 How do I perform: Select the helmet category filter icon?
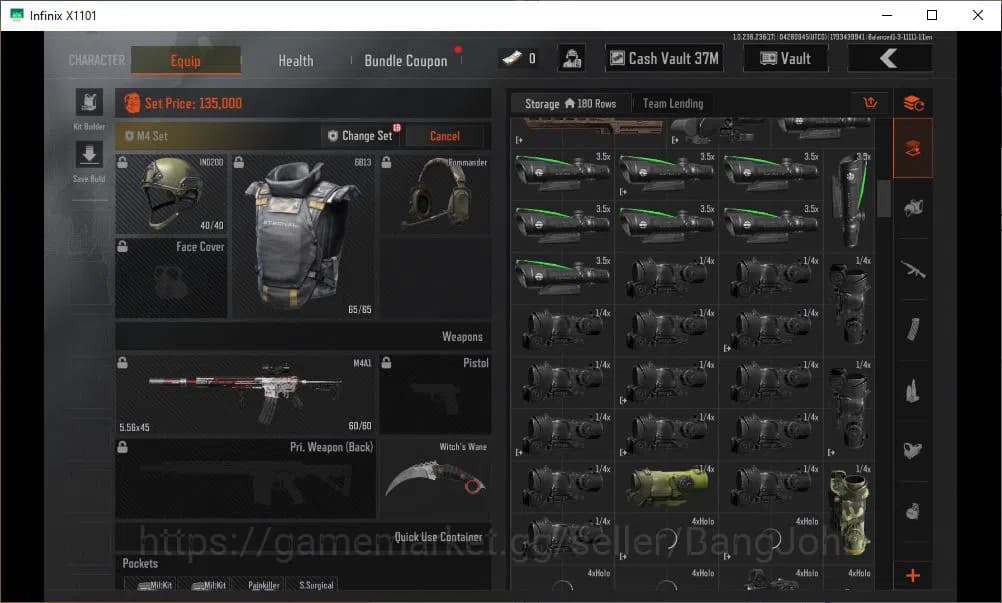tap(911, 208)
